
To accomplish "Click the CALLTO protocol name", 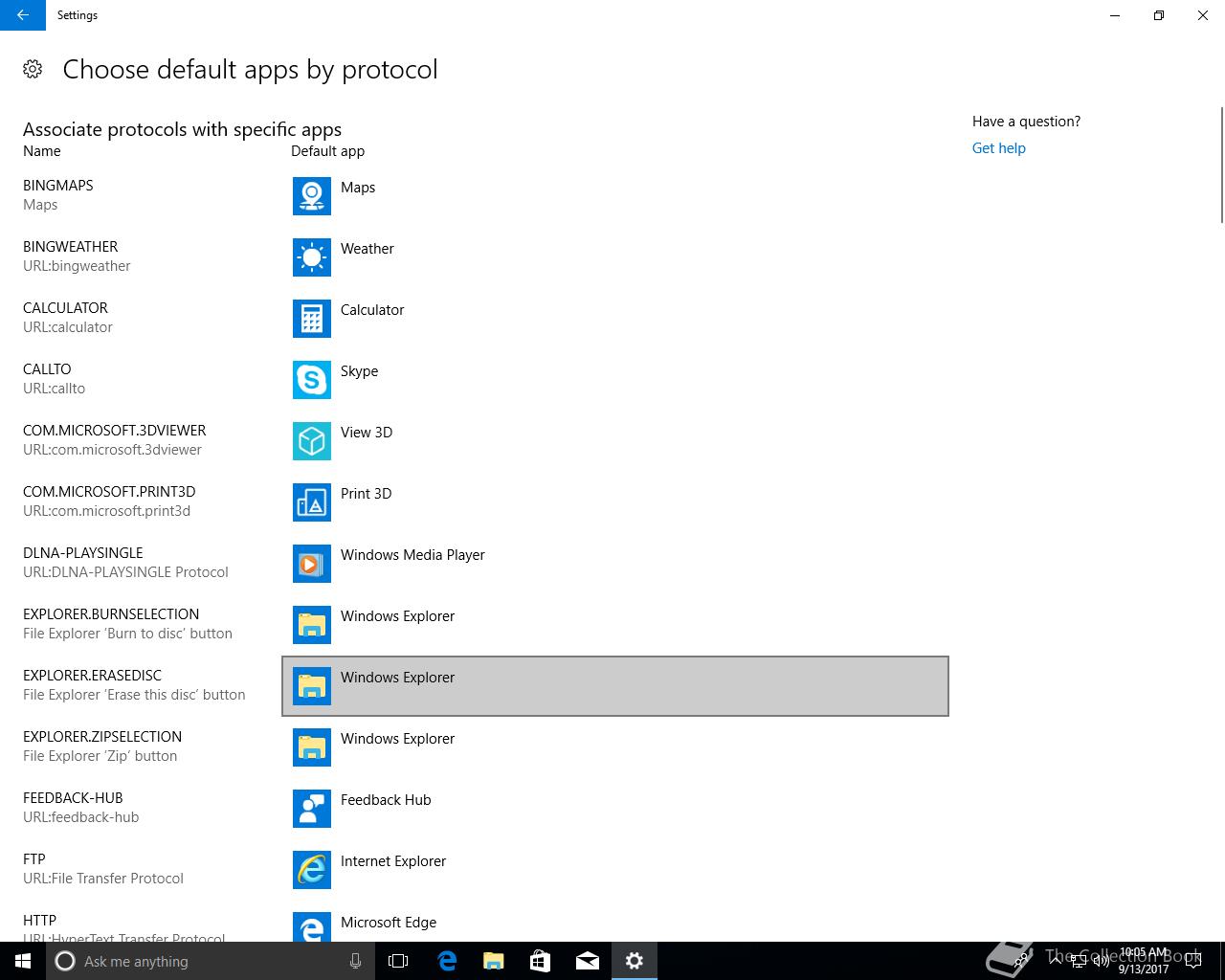I will point(47,369).
